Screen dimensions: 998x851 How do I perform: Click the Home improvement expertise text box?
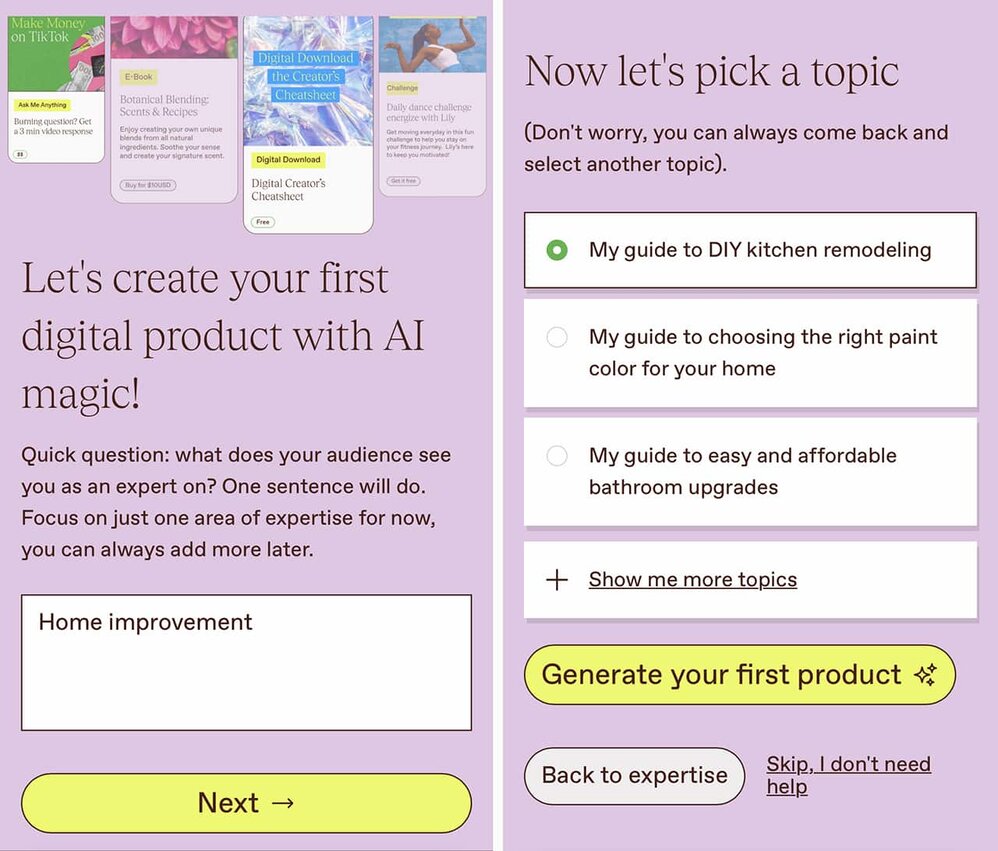point(246,662)
